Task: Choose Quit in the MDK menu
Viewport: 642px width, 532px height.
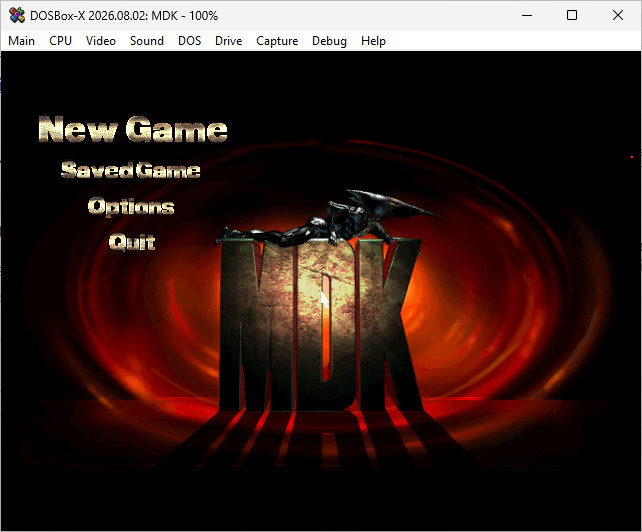Action: tap(132, 242)
